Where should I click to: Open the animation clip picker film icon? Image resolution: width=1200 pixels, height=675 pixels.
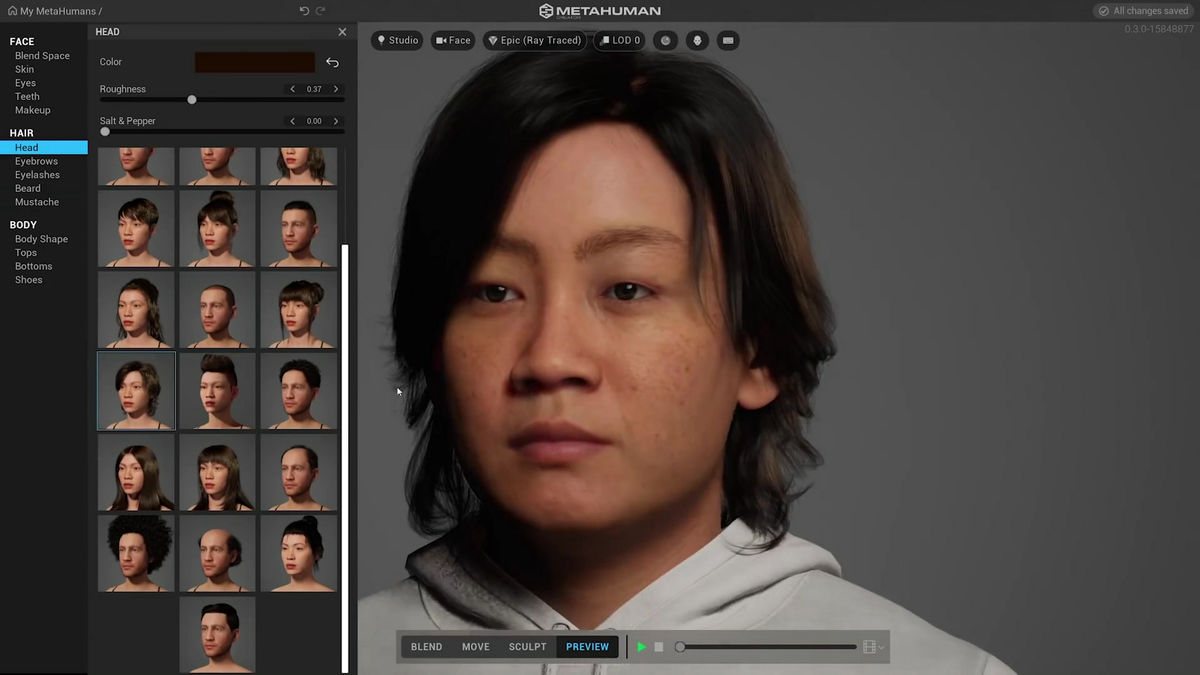(x=872, y=647)
